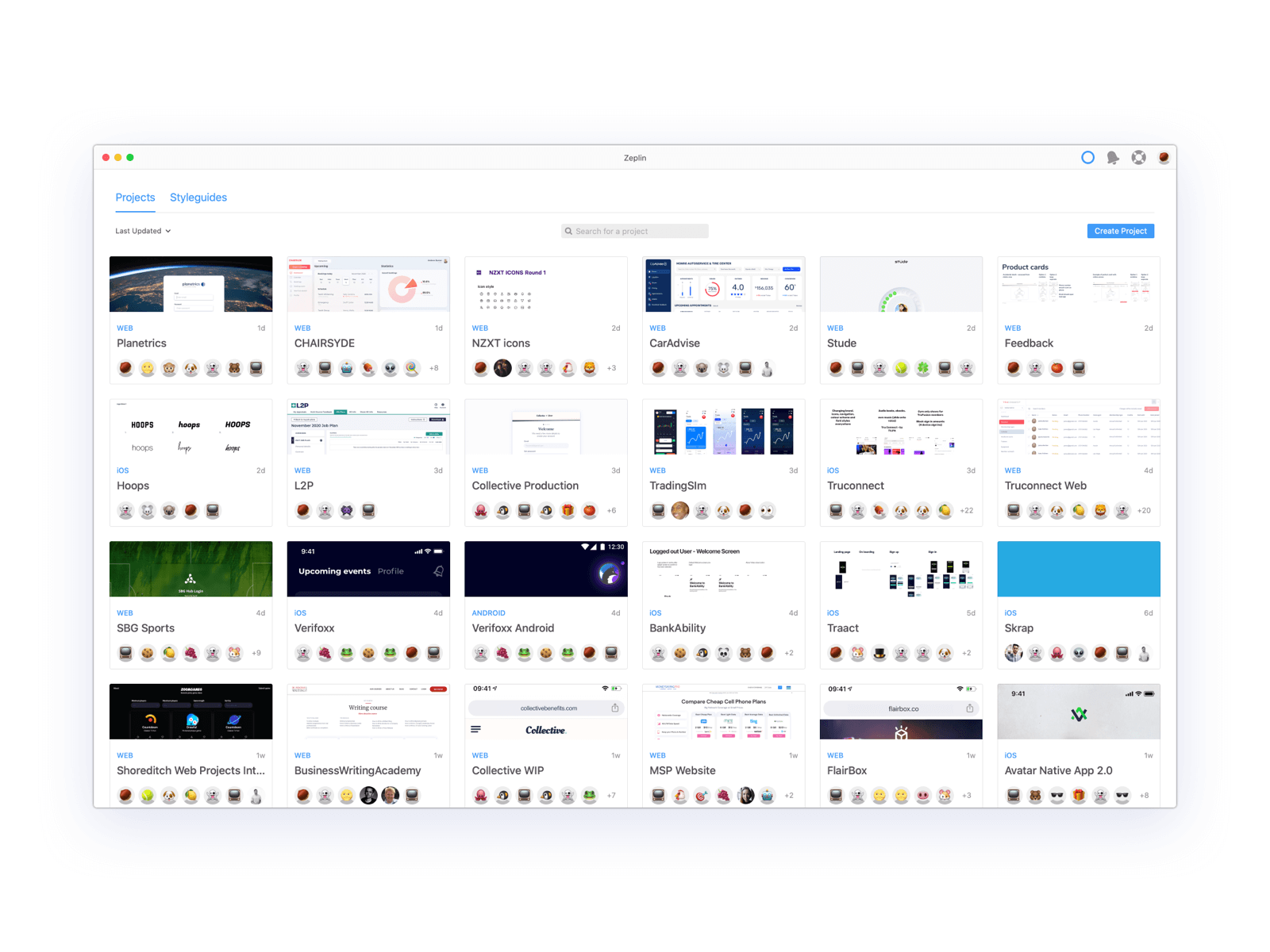Show the +6 more members on Collective Production

tap(611, 511)
